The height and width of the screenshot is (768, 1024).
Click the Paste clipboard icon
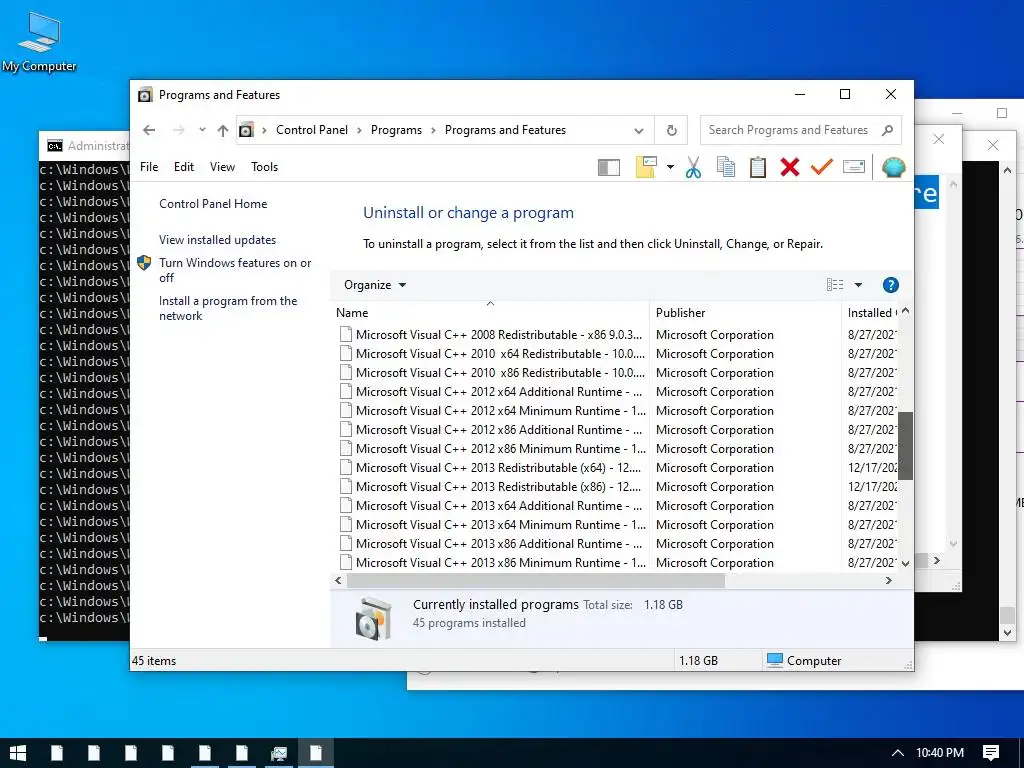(x=758, y=167)
